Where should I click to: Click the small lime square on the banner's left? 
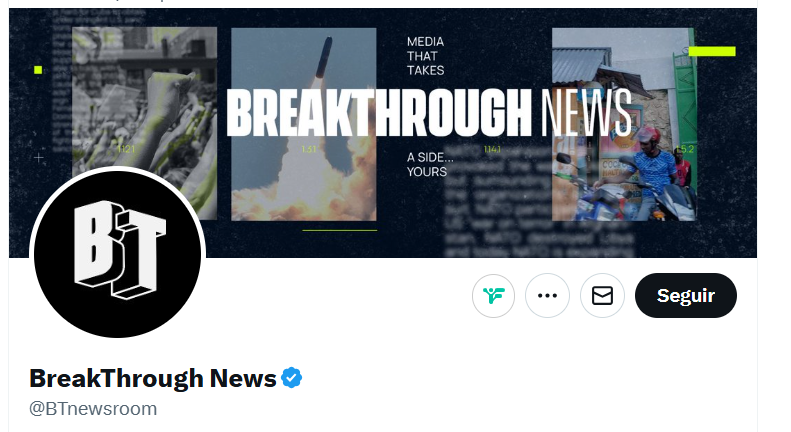(x=38, y=70)
